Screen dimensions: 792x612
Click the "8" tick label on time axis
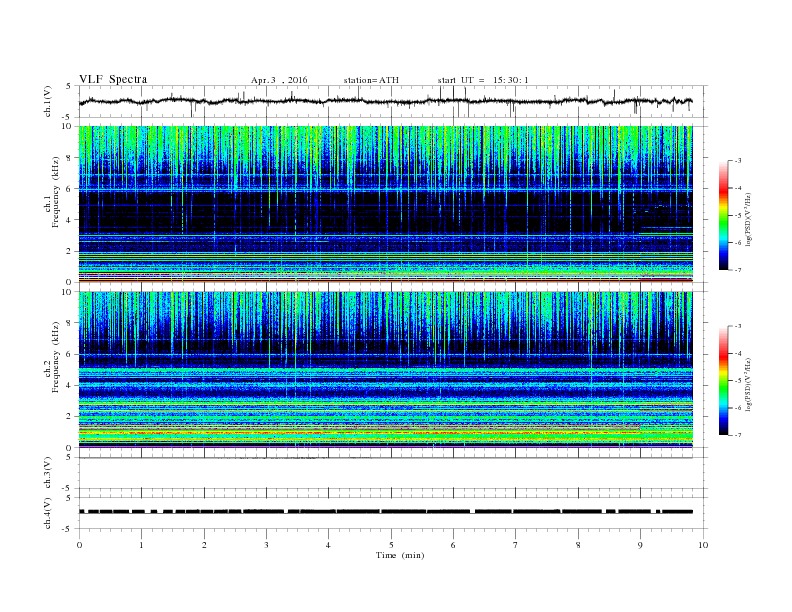coord(578,545)
